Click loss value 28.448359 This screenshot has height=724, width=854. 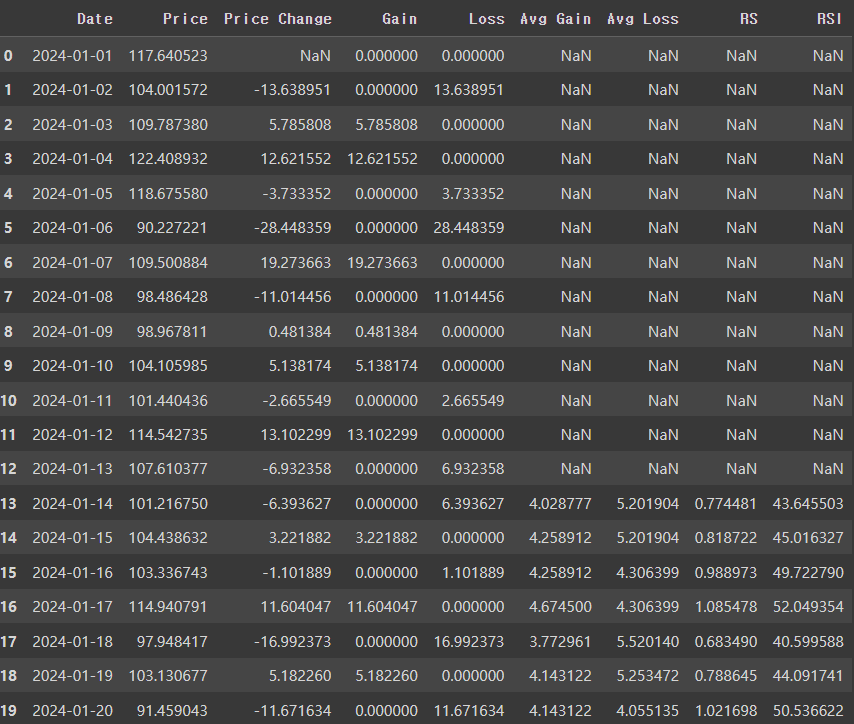pos(469,228)
